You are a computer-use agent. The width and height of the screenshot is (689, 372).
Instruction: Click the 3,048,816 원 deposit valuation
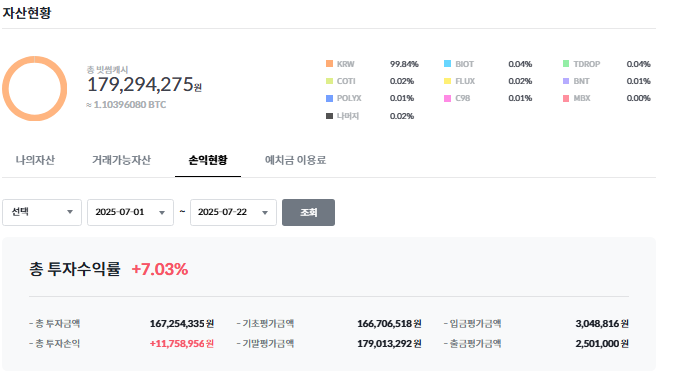pos(602,324)
